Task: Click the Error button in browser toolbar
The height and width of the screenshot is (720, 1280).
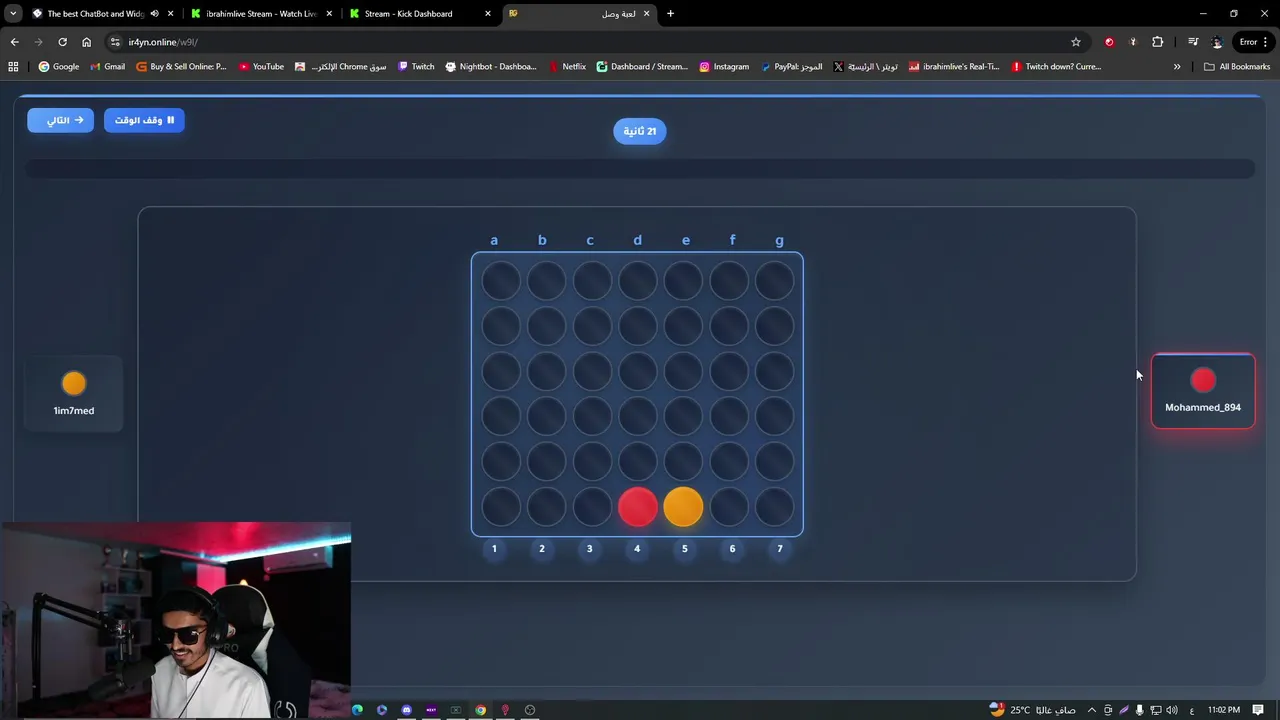Action: pyautogui.click(x=1254, y=42)
